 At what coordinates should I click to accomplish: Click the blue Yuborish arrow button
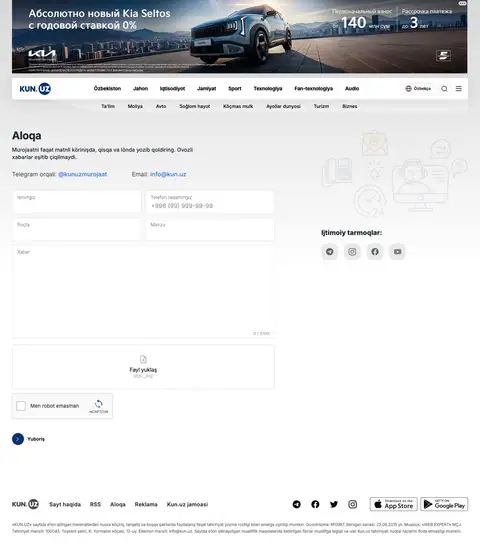pos(18,439)
